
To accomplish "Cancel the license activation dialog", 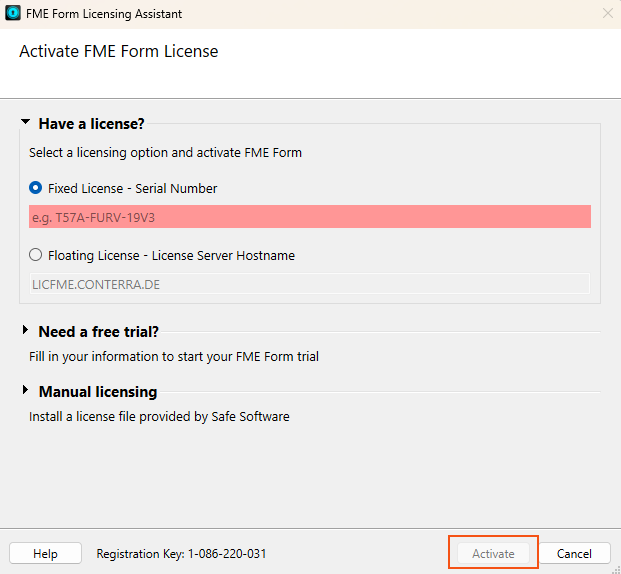I will tap(574, 553).
